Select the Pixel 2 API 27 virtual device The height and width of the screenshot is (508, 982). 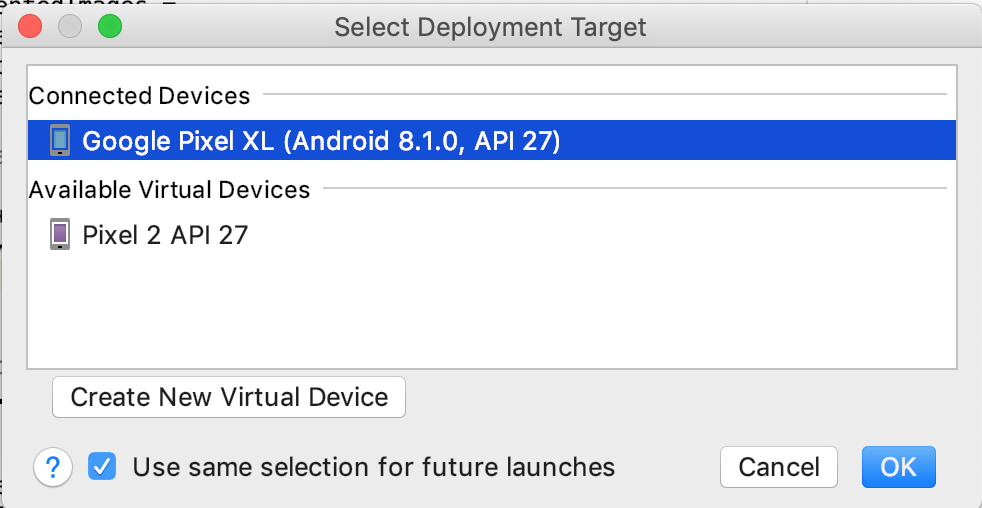coord(165,235)
